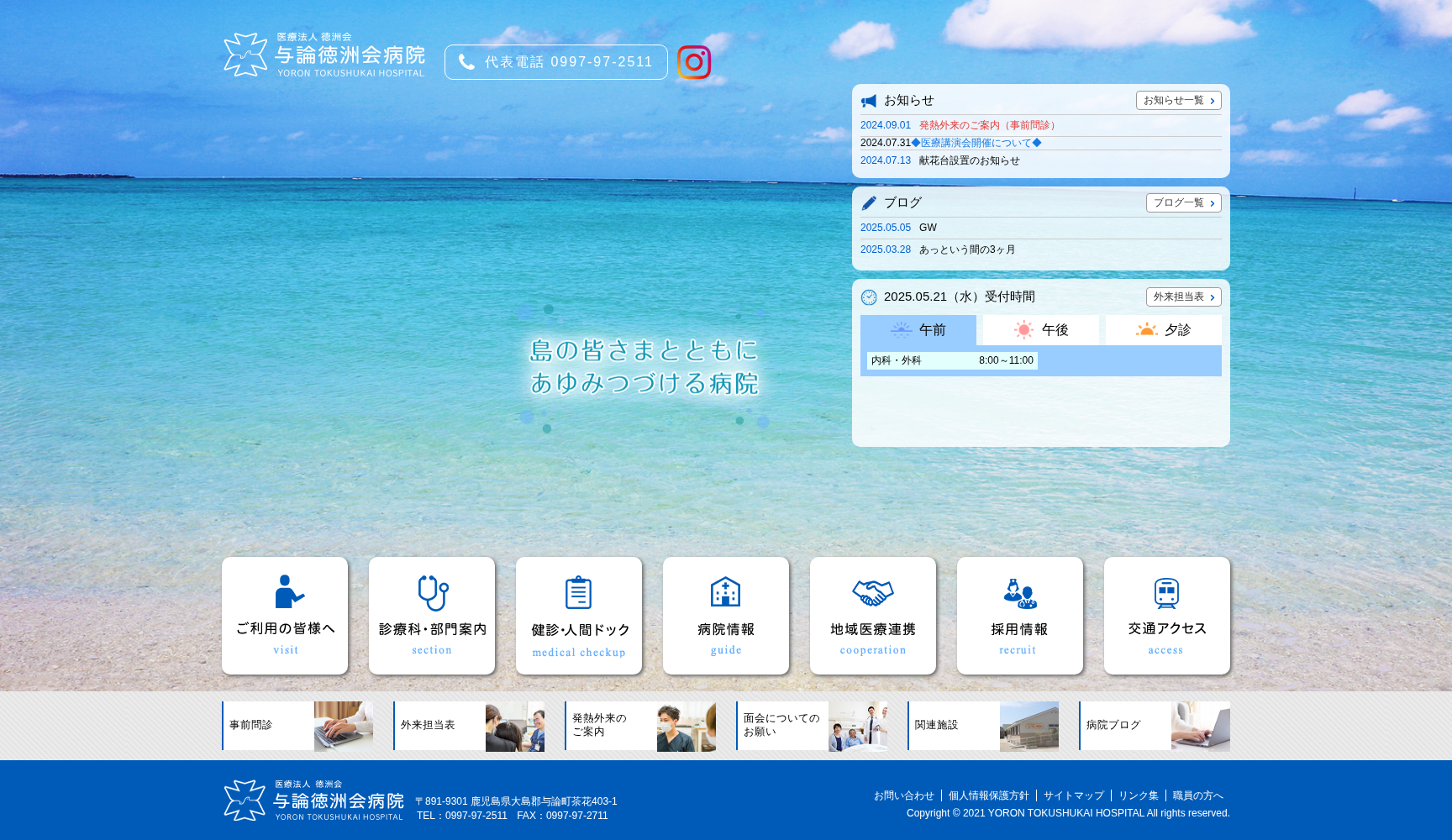Open the 病院情報 guide building tile

click(726, 615)
